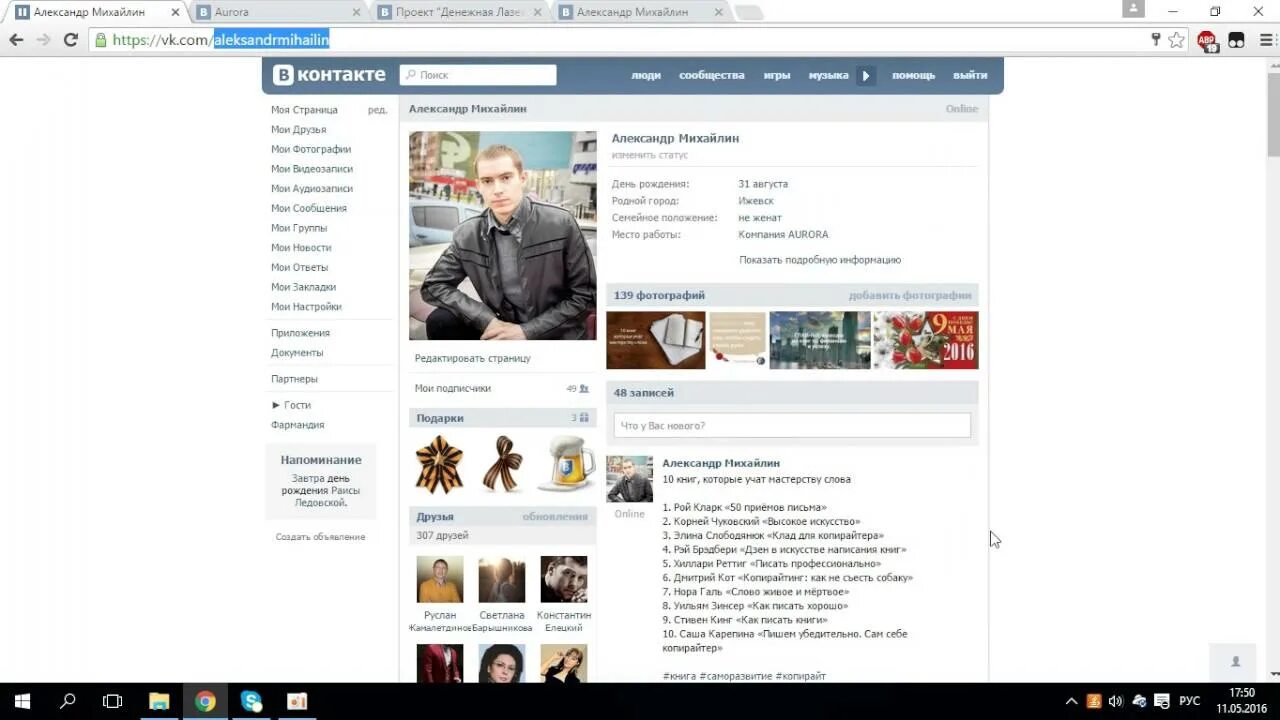Open the volume tray icon
The image size is (1280, 720).
point(1116,701)
